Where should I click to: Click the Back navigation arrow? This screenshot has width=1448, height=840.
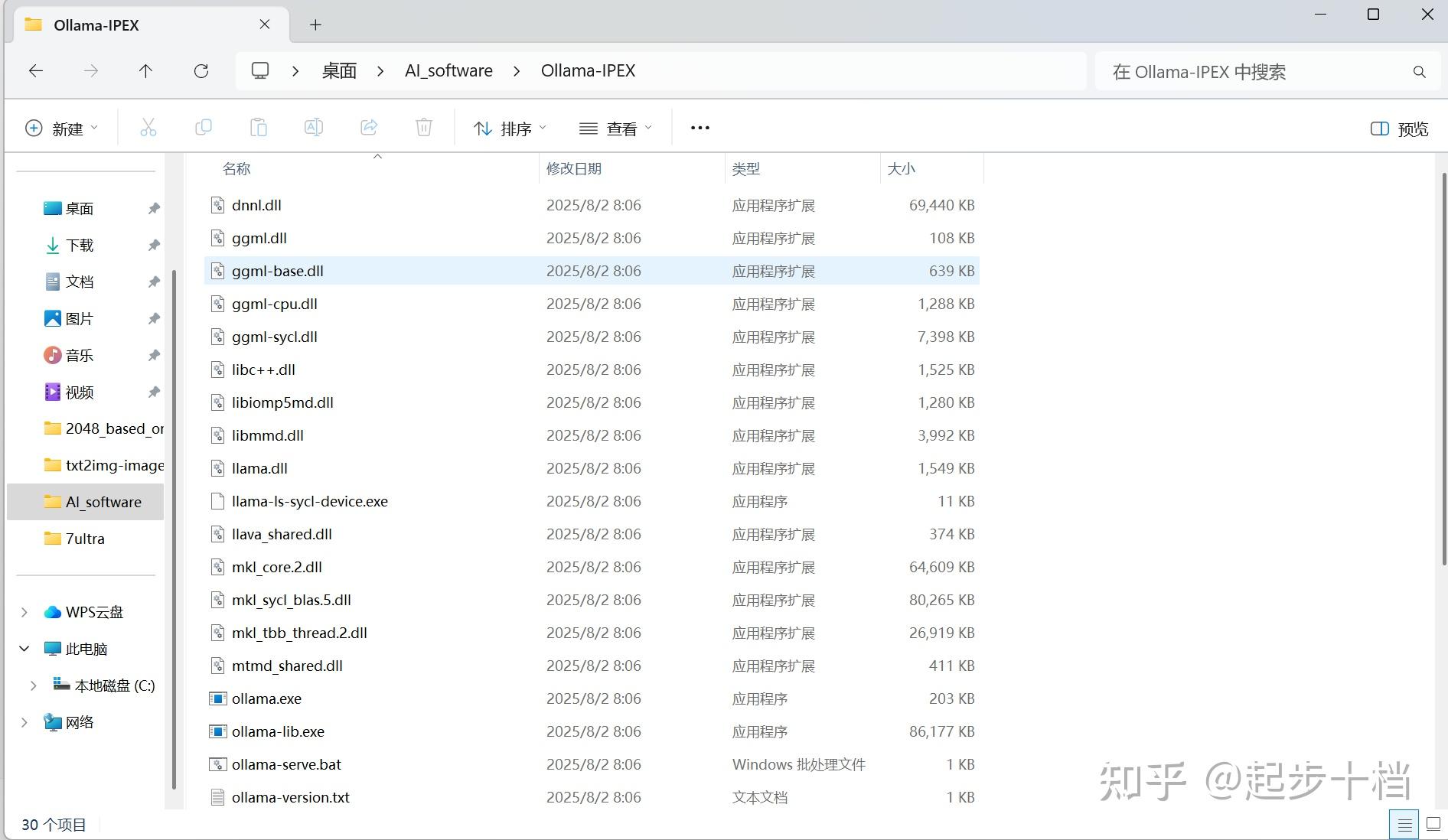click(36, 70)
